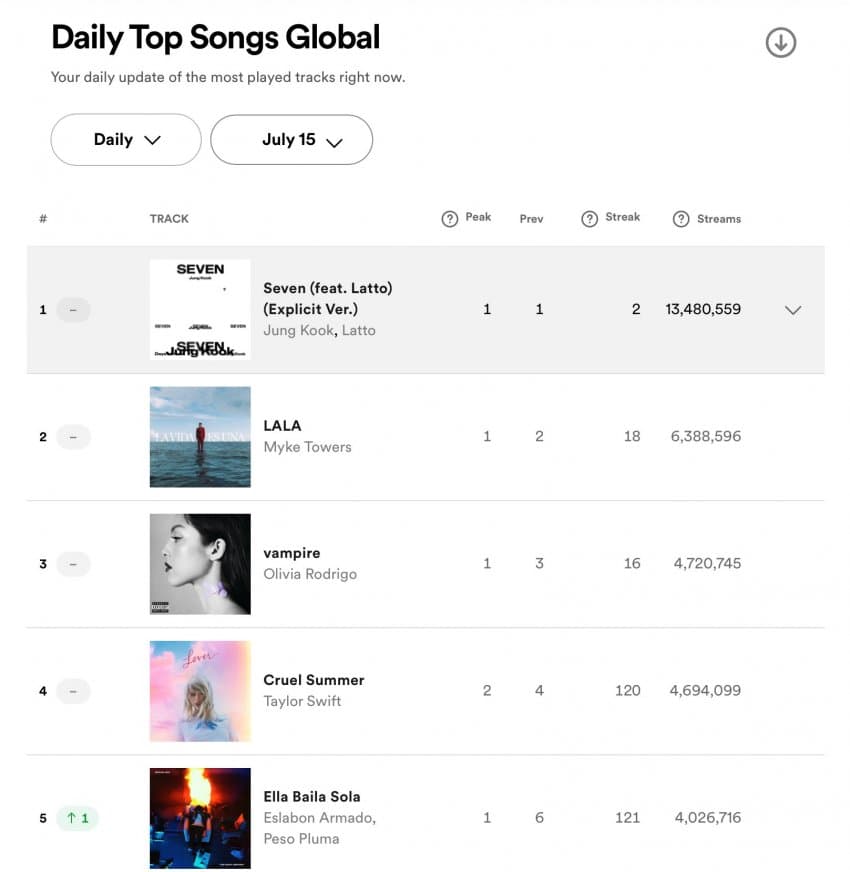Screen dimensions: 850x872
Task: Click the vampire album cover art
Action: pyautogui.click(x=200, y=564)
